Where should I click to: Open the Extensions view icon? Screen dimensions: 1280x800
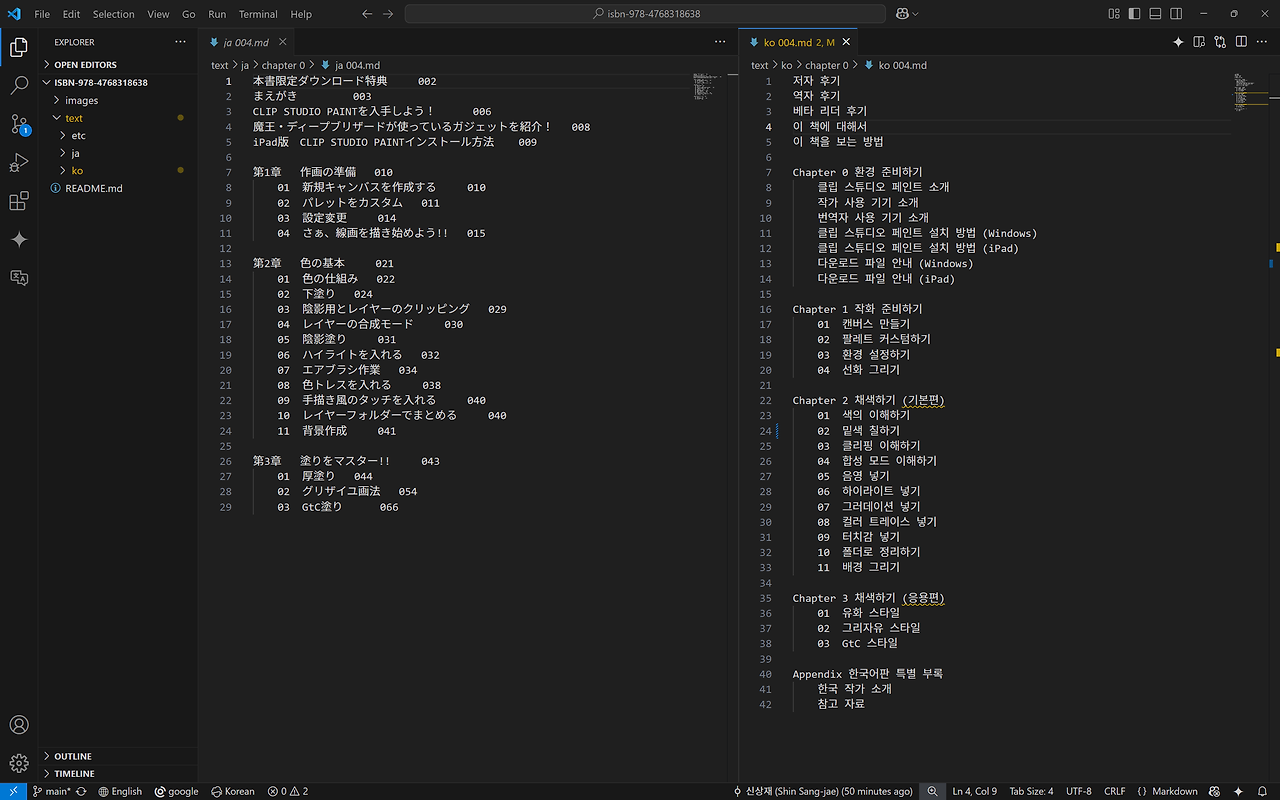[x=19, y=202]
